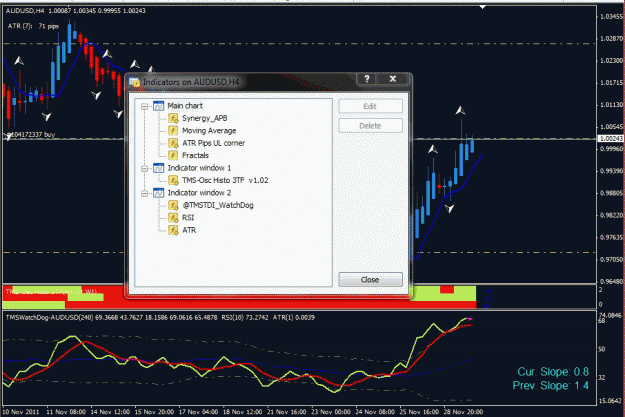Click the TMSWatchDog-AUDUSD(240) indicator header

tap(49, 318)
